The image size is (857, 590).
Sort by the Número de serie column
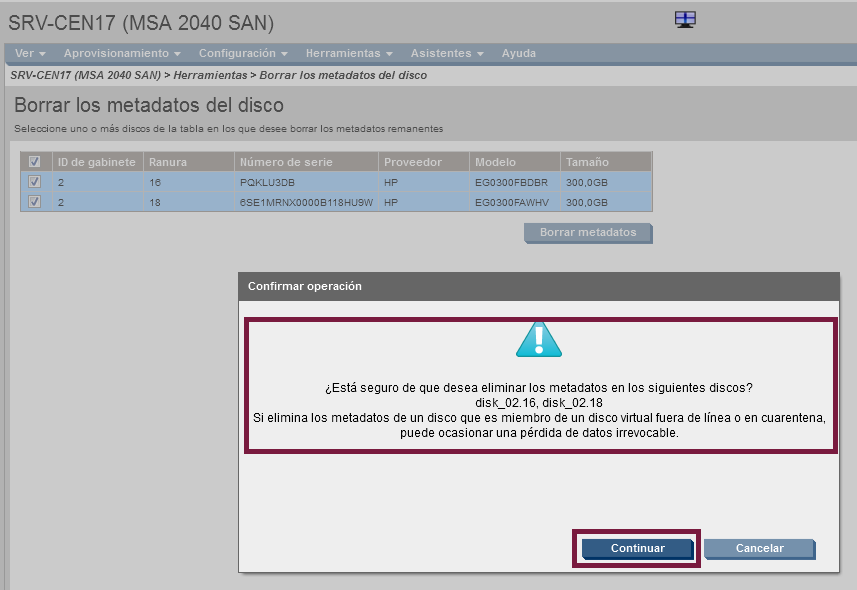pos(286,162)
